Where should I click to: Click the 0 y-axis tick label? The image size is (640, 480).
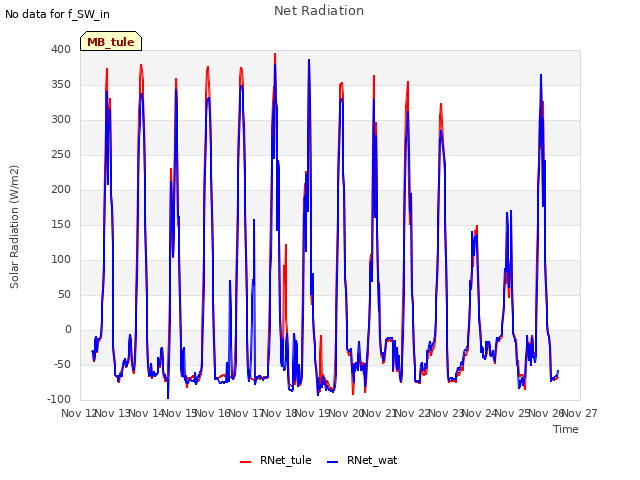click(x=68, y=329)
